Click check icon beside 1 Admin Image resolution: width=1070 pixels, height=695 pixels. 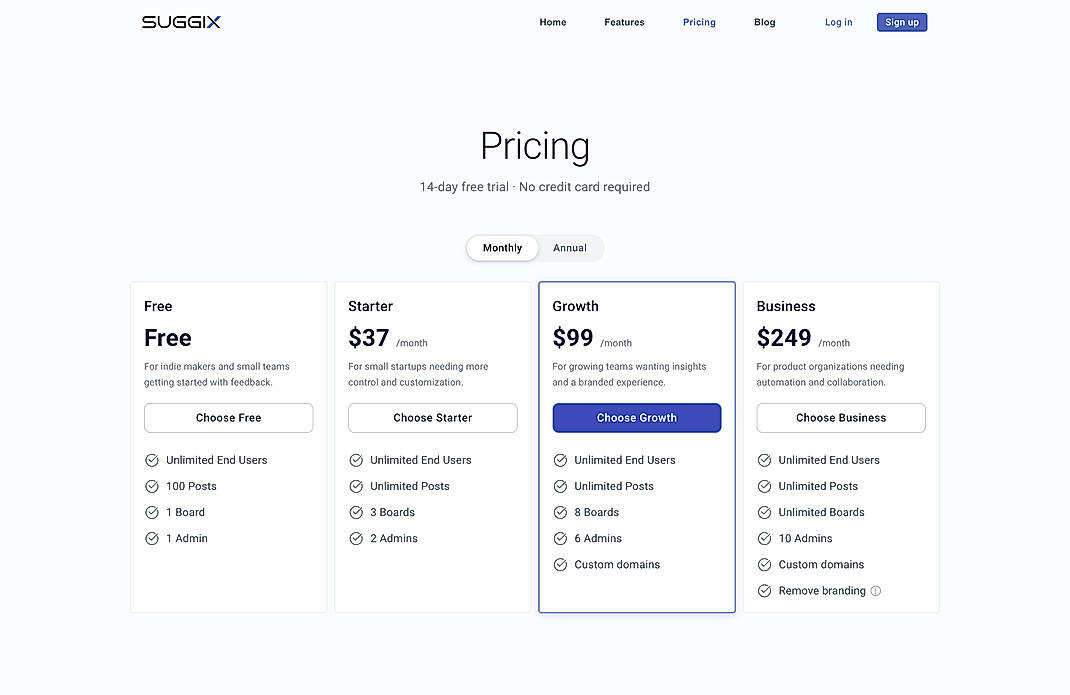click(x=151, y=539)
